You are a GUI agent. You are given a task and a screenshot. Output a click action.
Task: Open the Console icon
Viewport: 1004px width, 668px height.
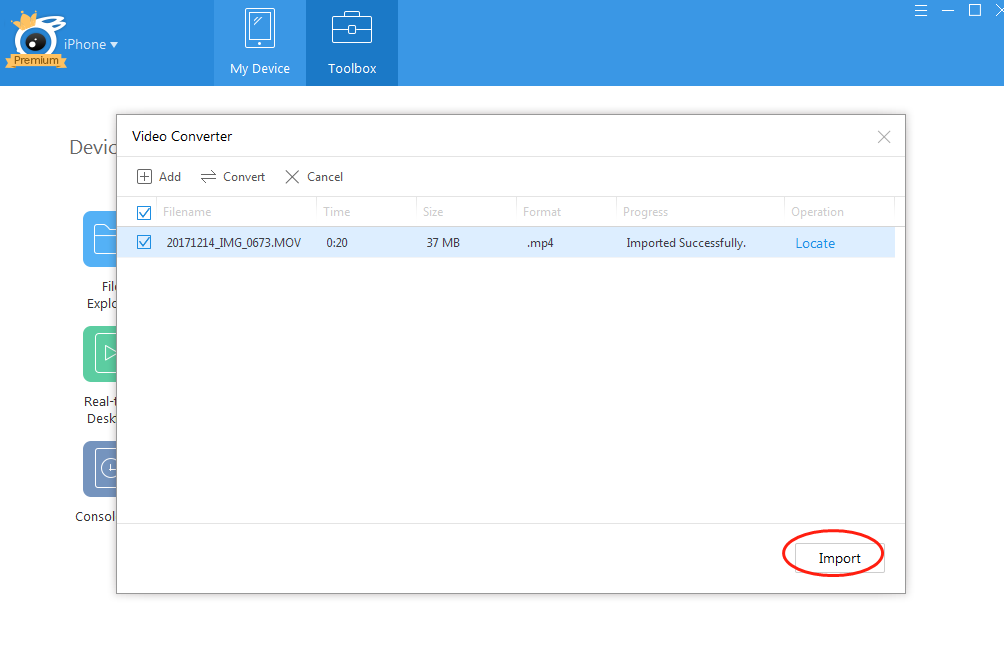point(100,469)
